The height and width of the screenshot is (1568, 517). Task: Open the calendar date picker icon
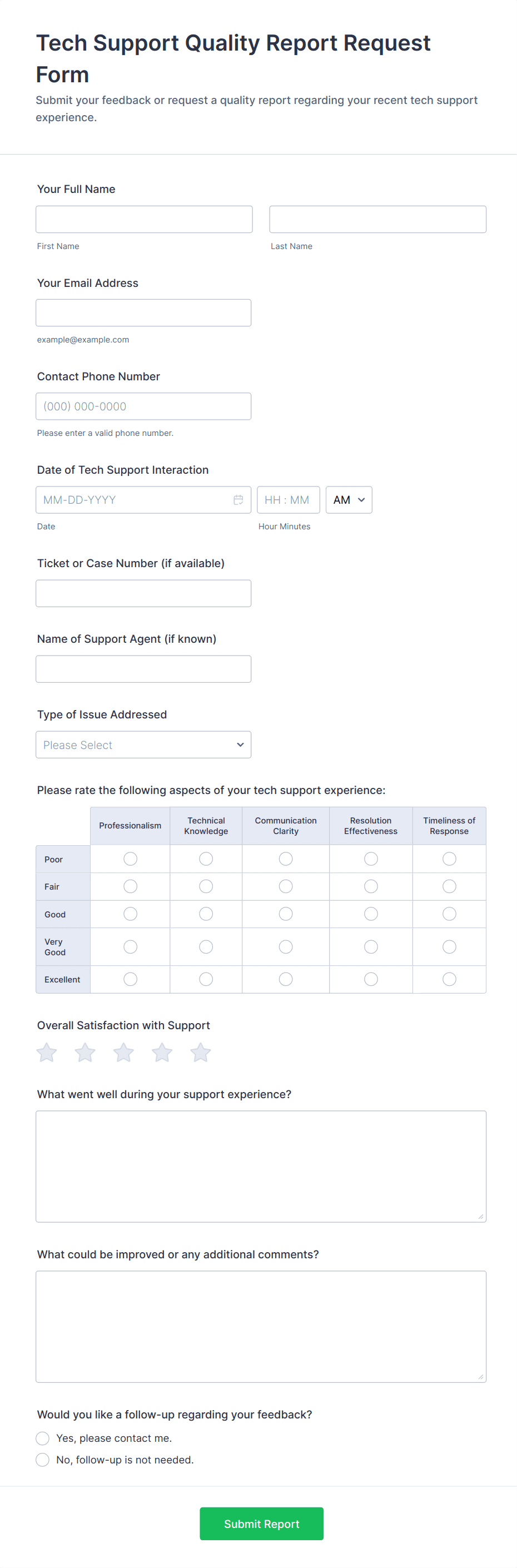(238, 500)
